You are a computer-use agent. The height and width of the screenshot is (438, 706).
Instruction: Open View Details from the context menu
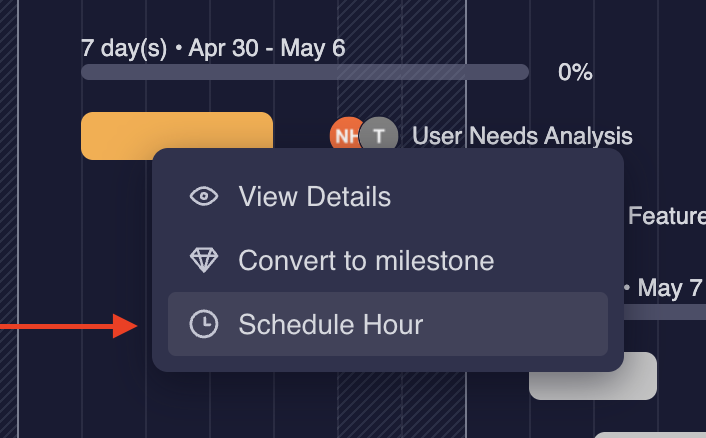click(x=314, y=197)
